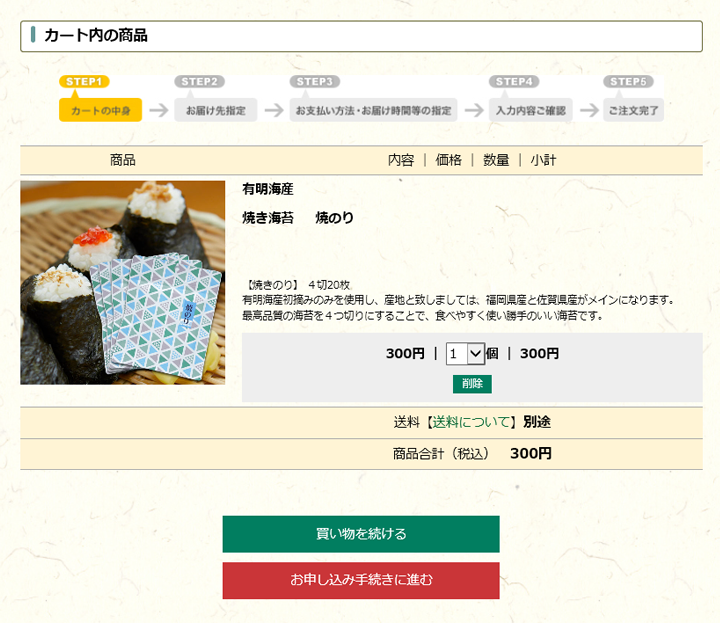Click the STEP2 badge
This screenshot has width=720, height=623.
[x=199, y=82]
